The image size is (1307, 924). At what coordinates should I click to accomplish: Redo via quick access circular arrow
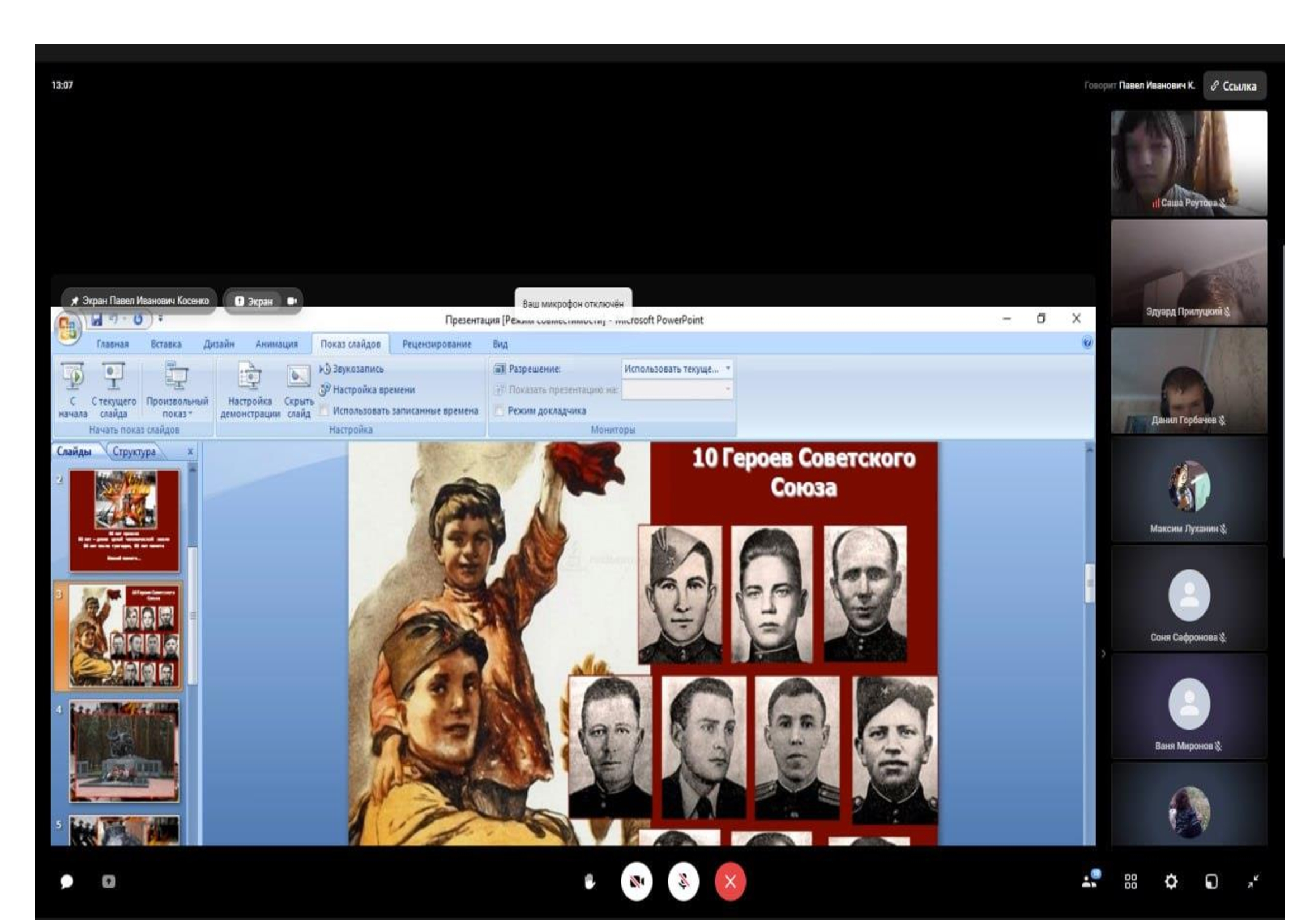point(138,320)
